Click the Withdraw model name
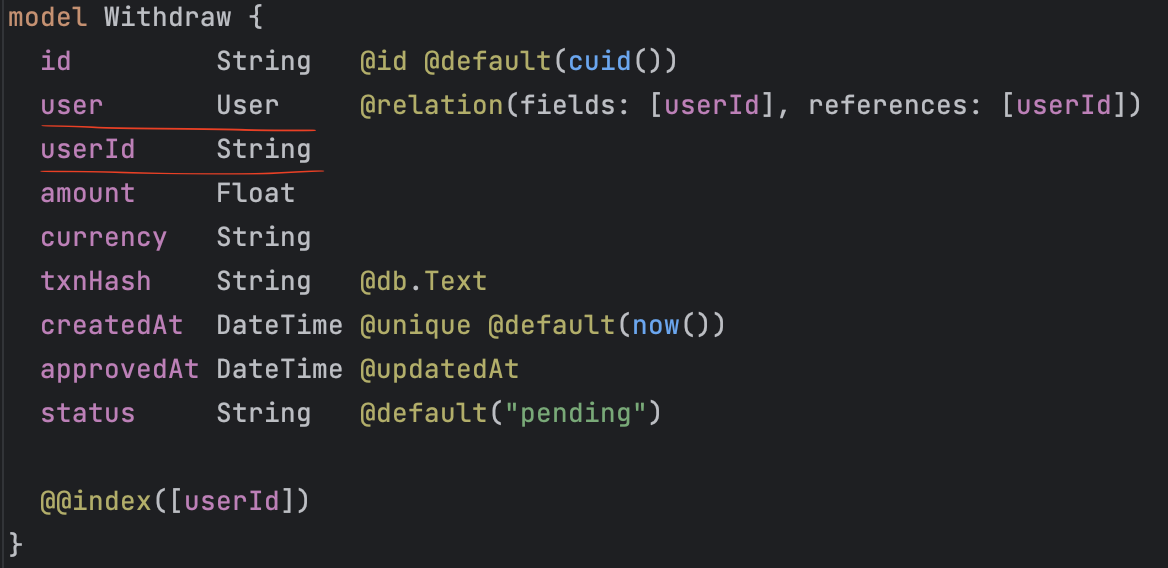The image size is (1168, 568). [x=167, y=17]
